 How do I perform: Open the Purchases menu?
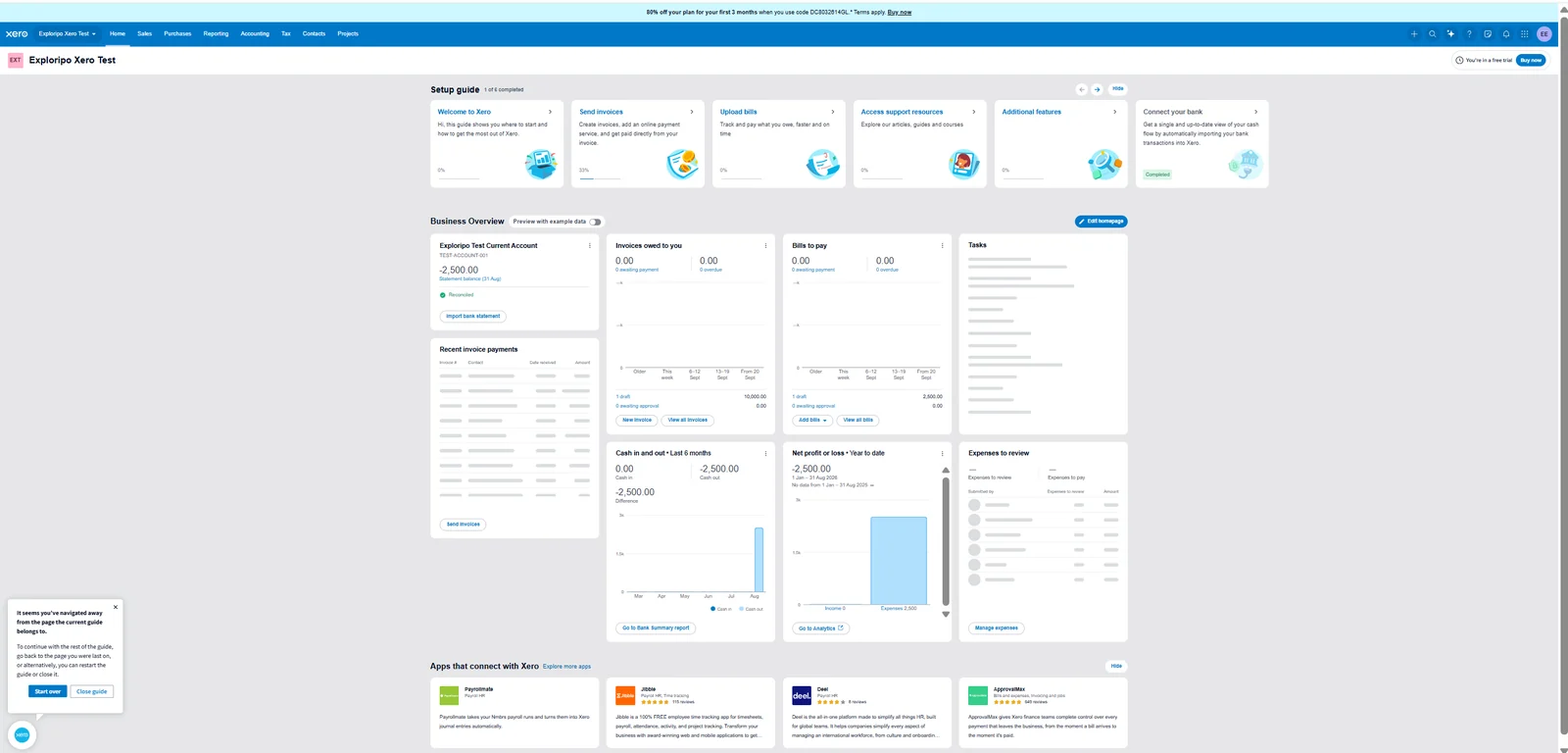[x=177, y=33]
